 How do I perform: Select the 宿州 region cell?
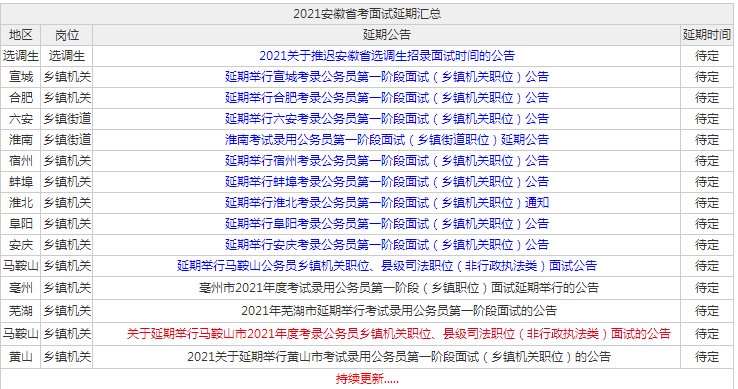pos(21,161)
